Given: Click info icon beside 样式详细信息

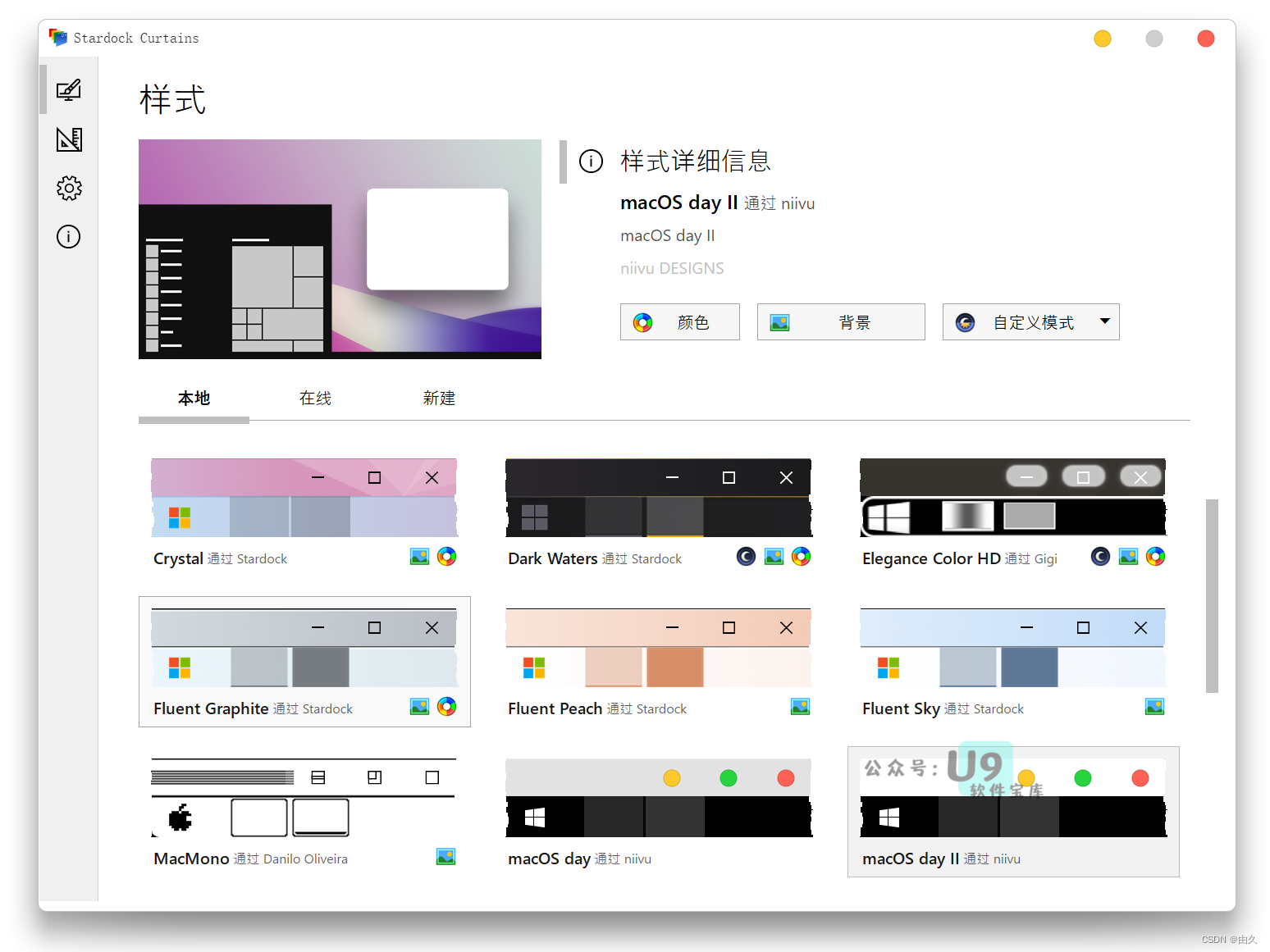Looking at the screenshot, I should (x=591, y=161).
